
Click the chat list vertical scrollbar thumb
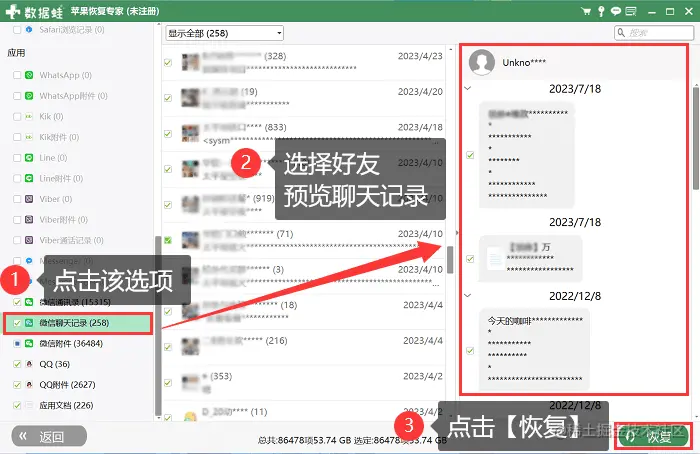coord(450,260)
